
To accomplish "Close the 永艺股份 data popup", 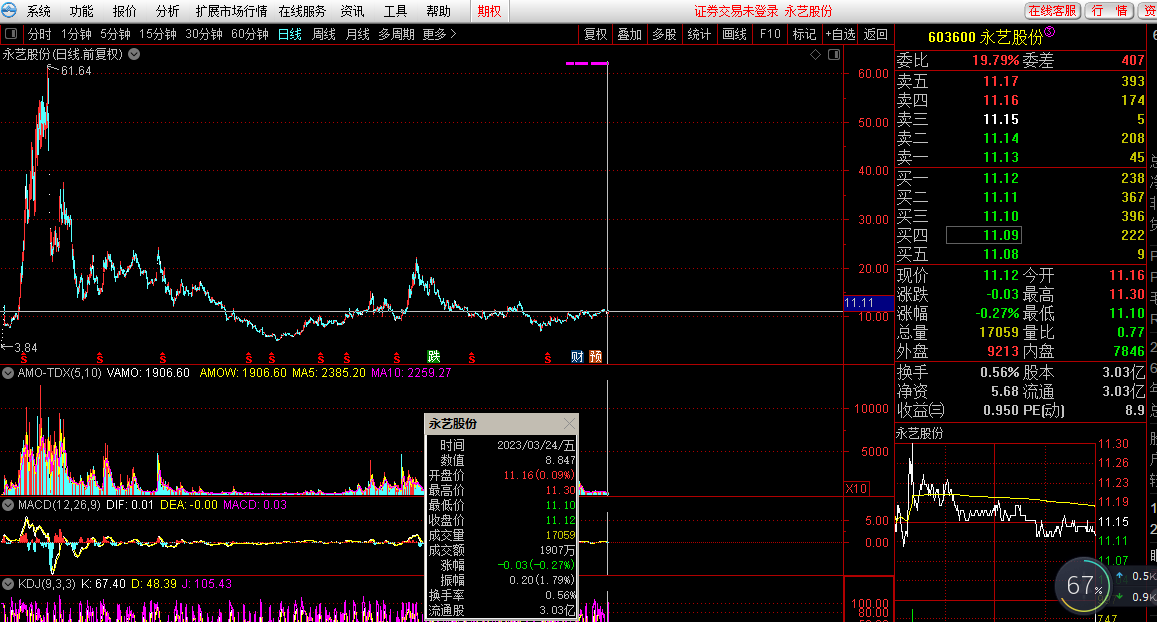I will [x=569, y=424].
